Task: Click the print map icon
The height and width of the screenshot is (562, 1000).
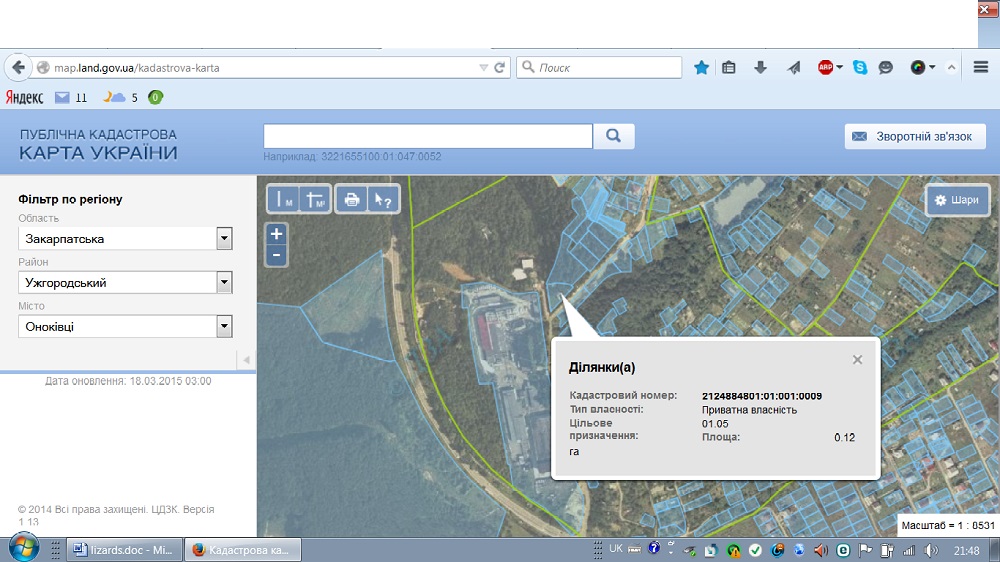Action: pyautogui.click(x=351, y=199)
